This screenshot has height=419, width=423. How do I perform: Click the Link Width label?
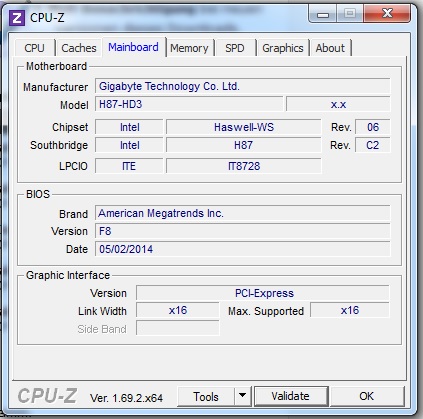(x=102, y=311)
